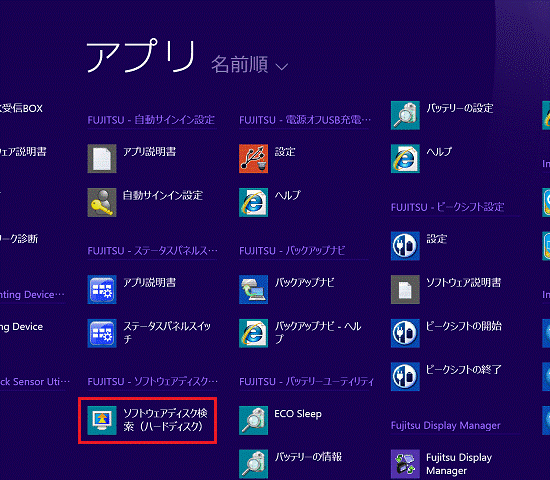Click the ピークシフトの開始 icon
Image resolution: width=550 pixels, height=480 pixels.
(x=405, y=333)
